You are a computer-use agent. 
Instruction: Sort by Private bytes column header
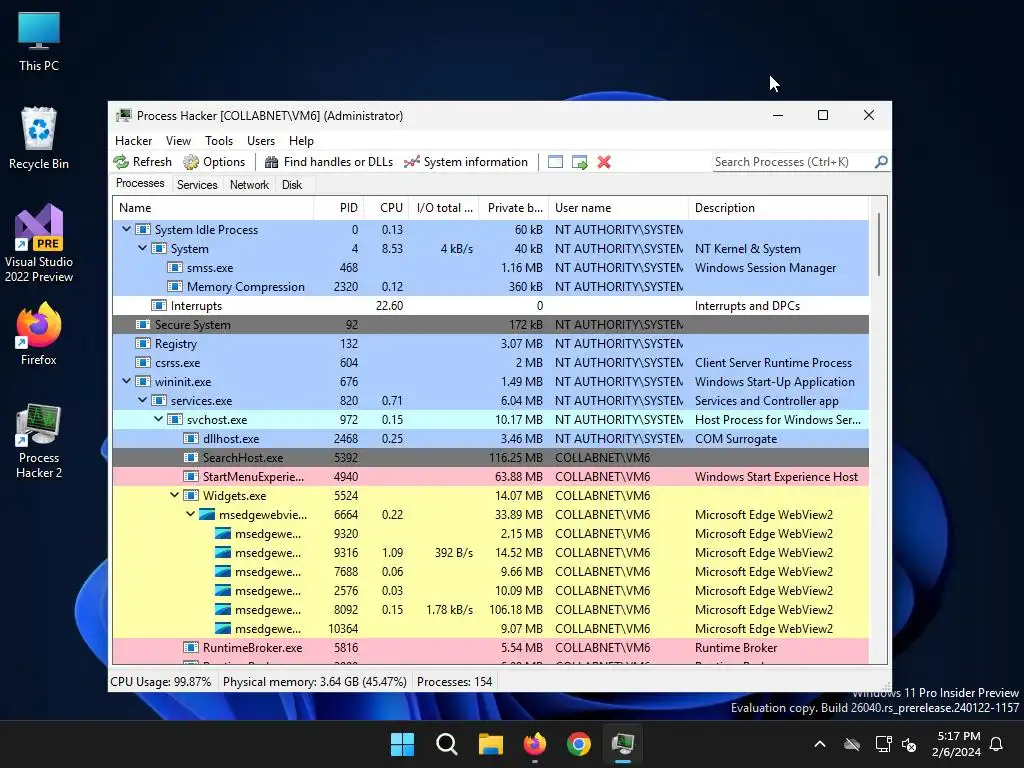pyautogui.click(x=514, y=208)
